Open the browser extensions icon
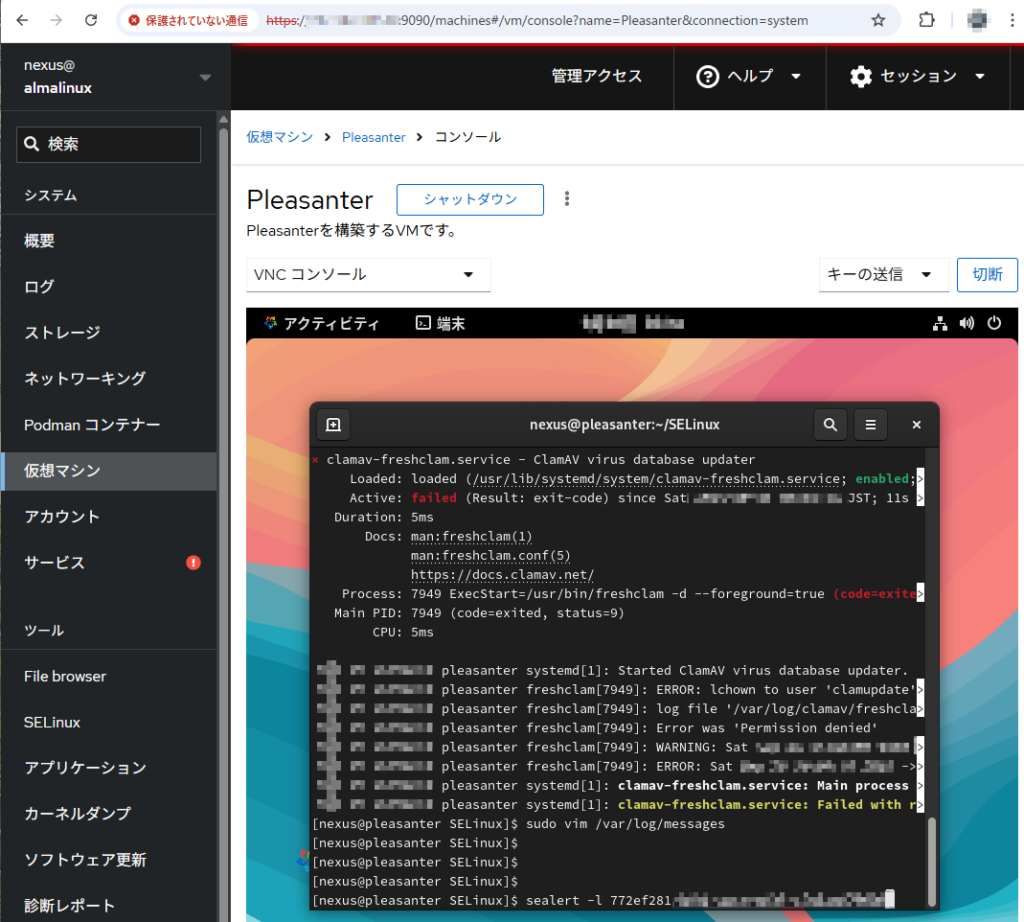The height and width of the screenshot is (922, 1024). (926, 20)
